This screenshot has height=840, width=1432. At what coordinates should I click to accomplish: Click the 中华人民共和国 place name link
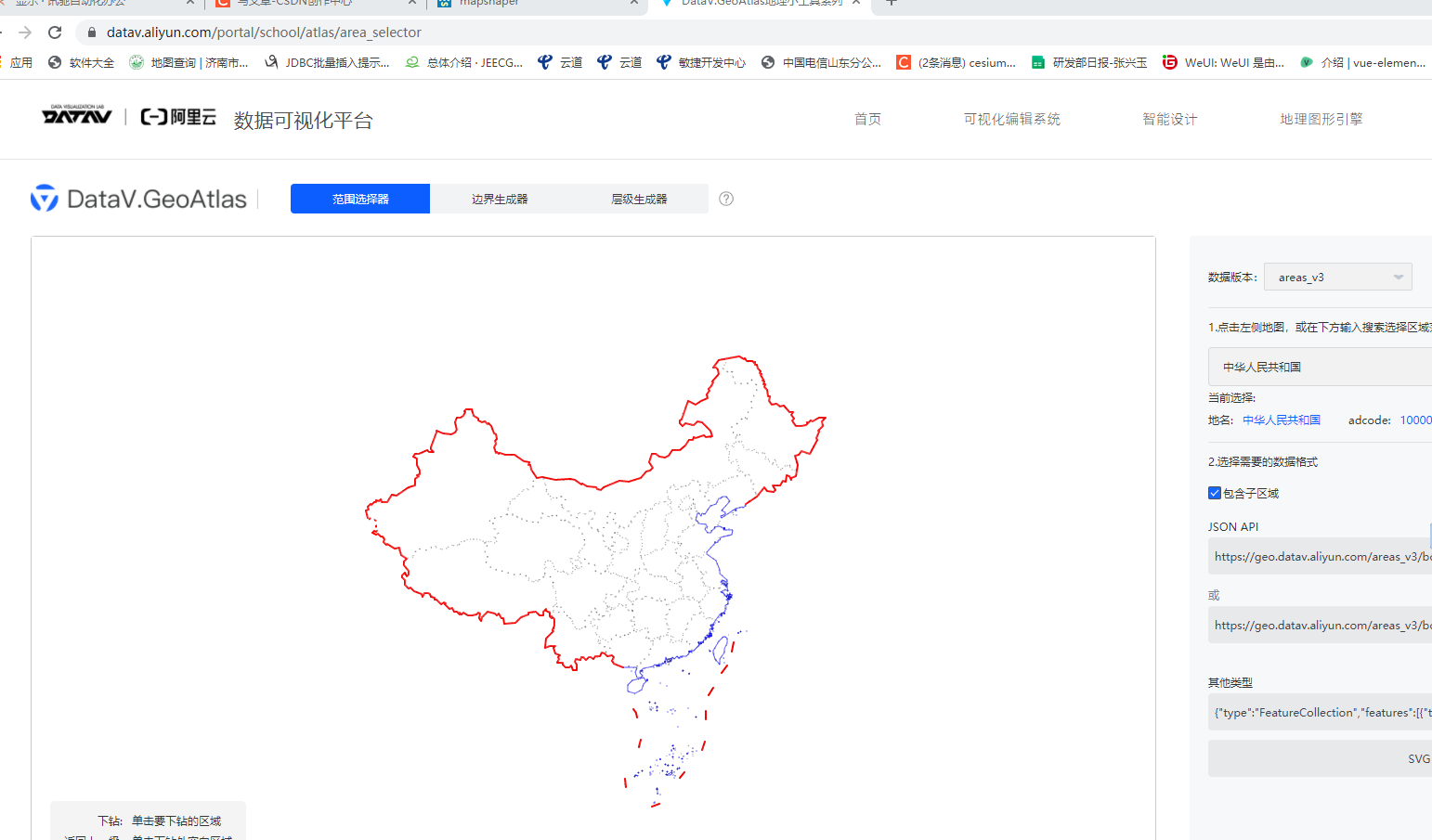[1282, 420]
